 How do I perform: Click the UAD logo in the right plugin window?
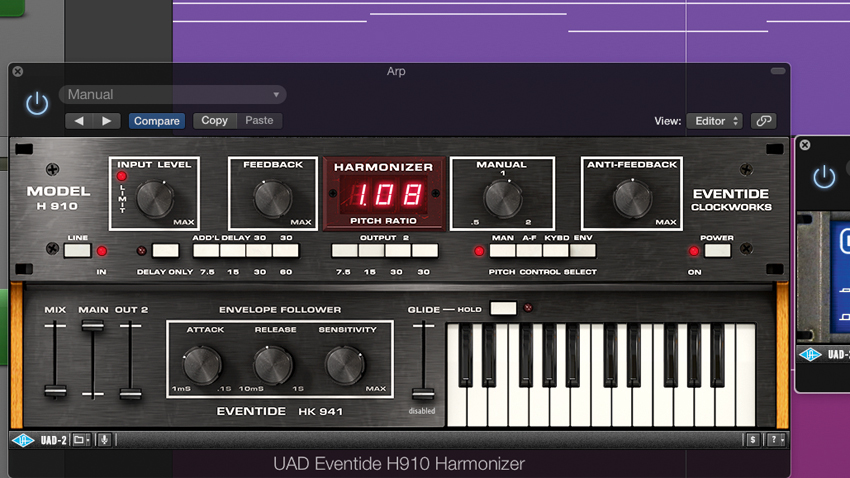810,355
